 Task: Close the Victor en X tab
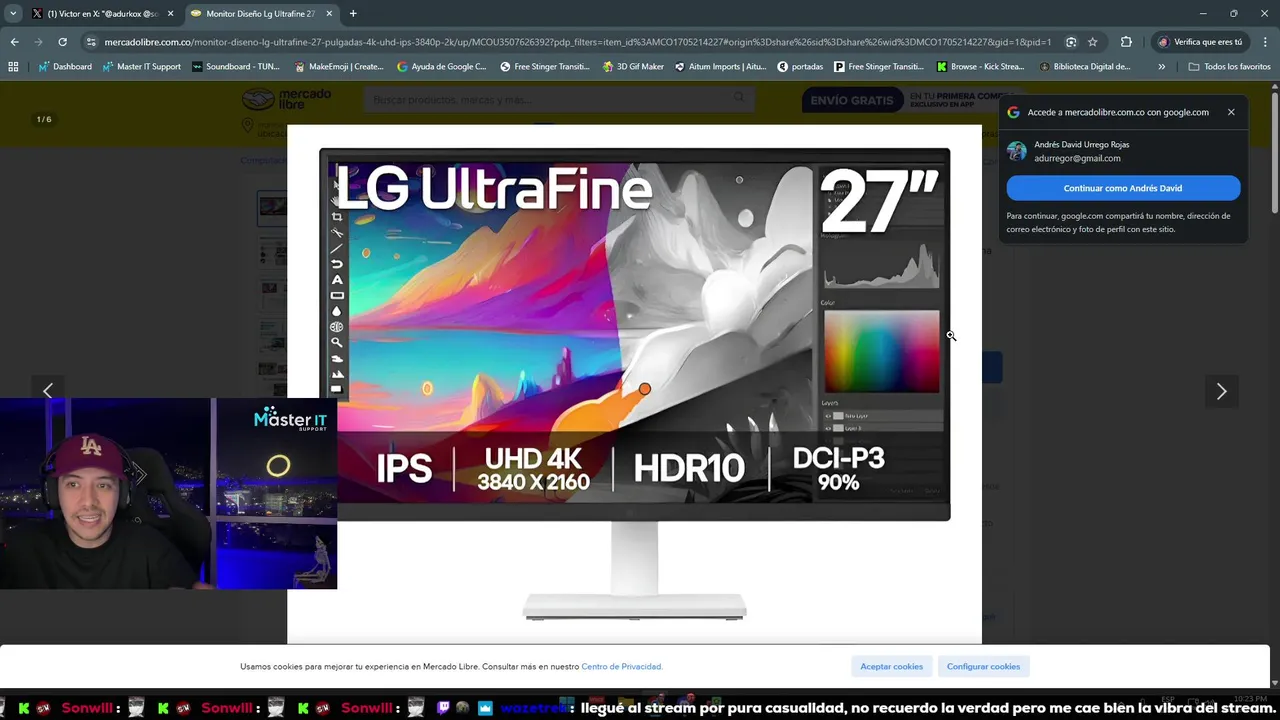(170, 14)
